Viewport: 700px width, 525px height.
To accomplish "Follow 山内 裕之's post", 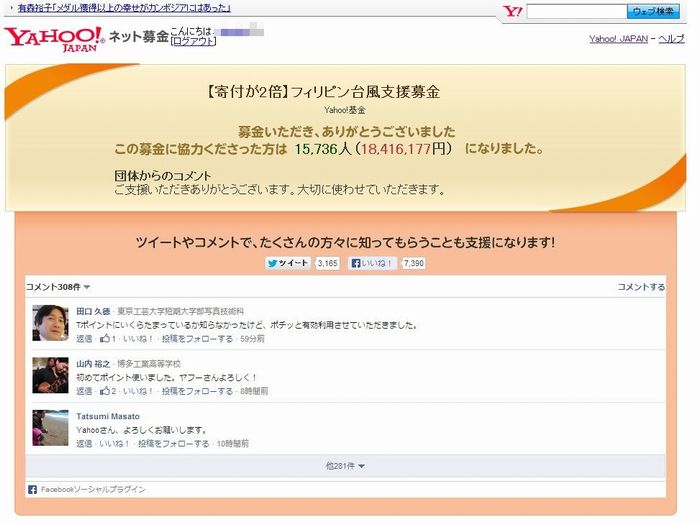I will click(197, 391).
